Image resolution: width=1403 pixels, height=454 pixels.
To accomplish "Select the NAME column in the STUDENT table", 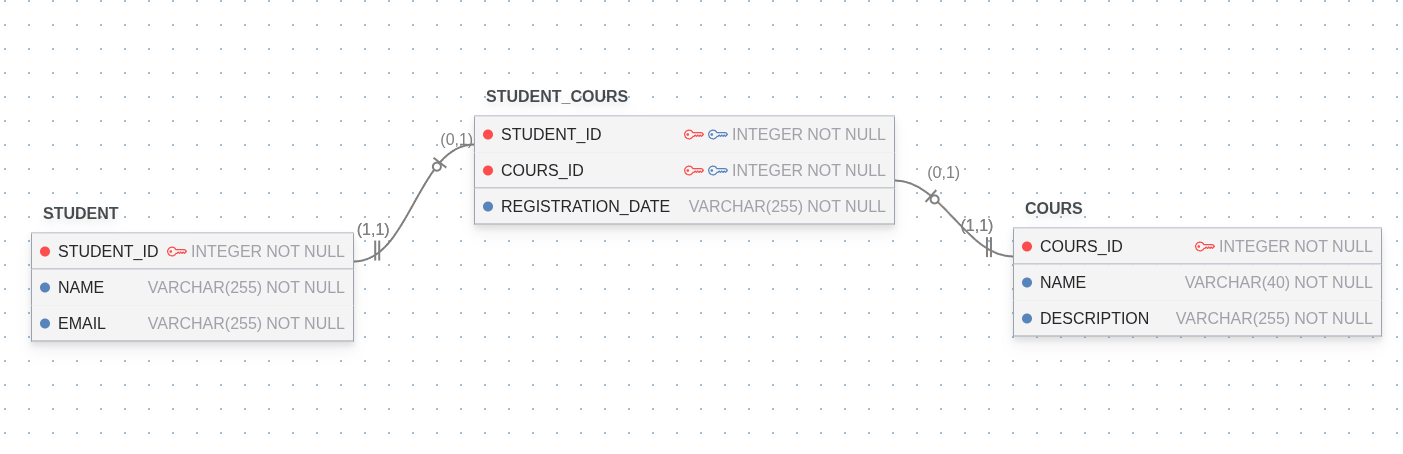I will (81, 288).
